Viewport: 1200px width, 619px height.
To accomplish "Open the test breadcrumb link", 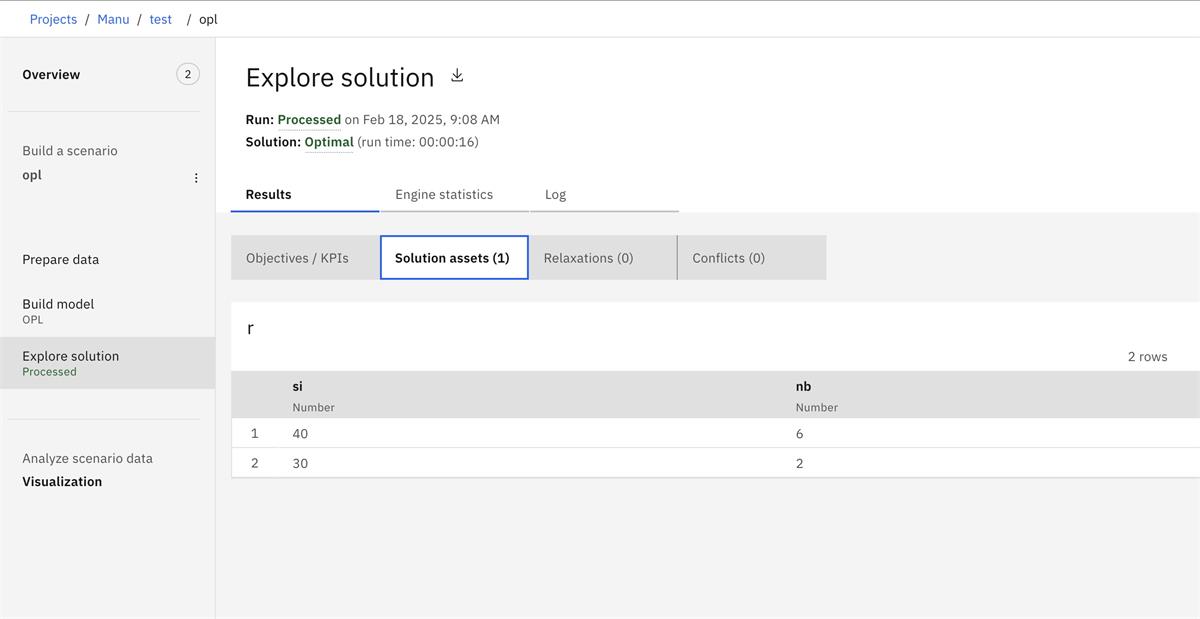I will click(x=161, y=19).
